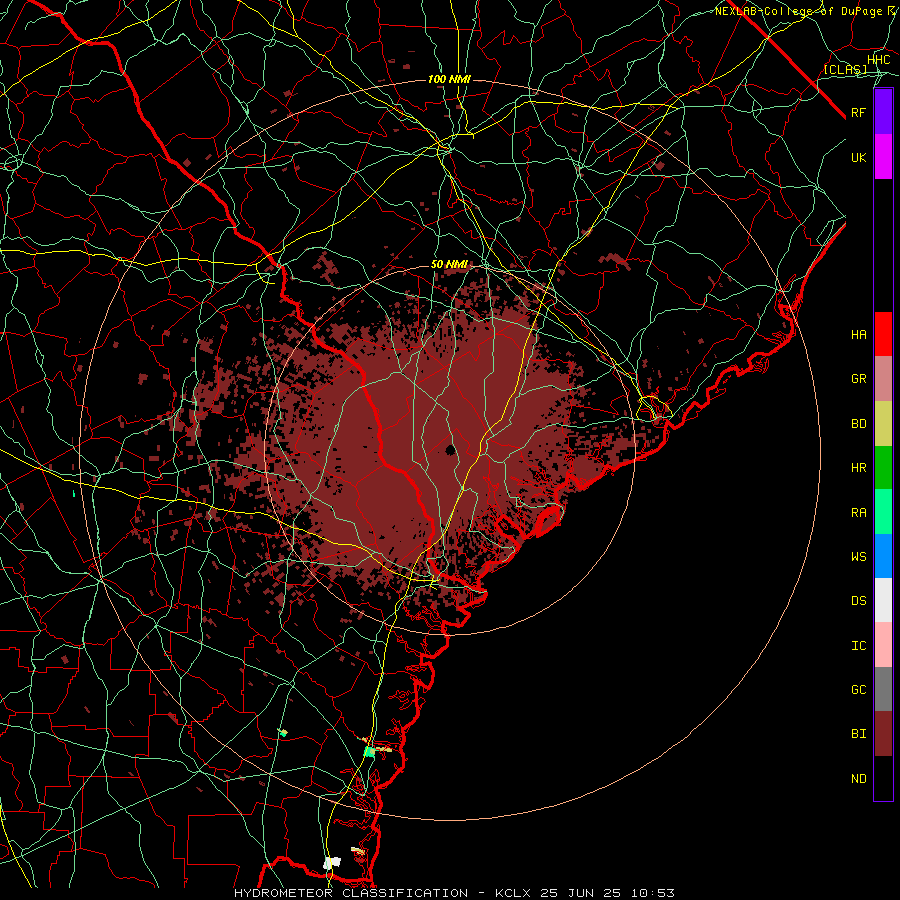Click the white echo patch near bottom coast
Image resolution: width=900 pixels, height=900 pixels.
[x=332, y=862]
